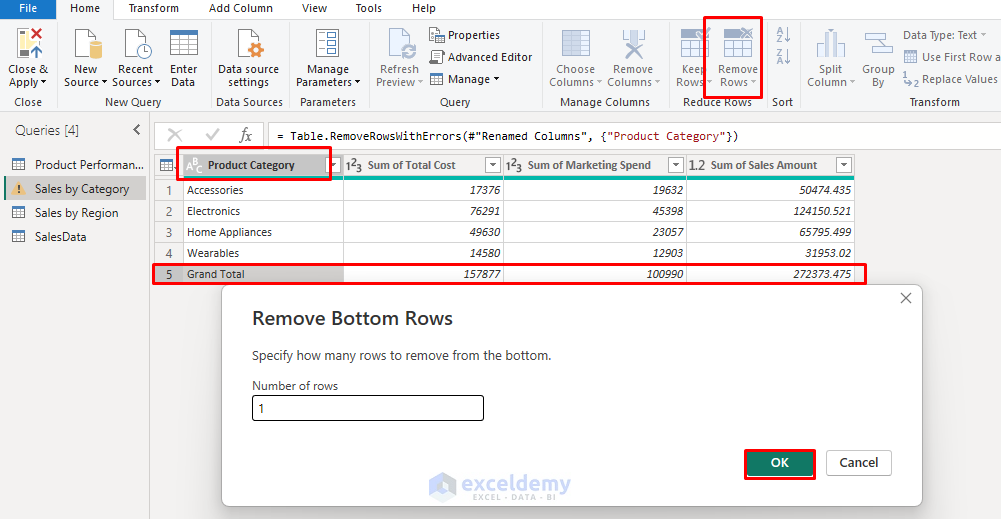Image resolution: width=1001 pixels, height=519 pixels.
Task: Select row number 3 header
Action: click(x=169, y=232)
